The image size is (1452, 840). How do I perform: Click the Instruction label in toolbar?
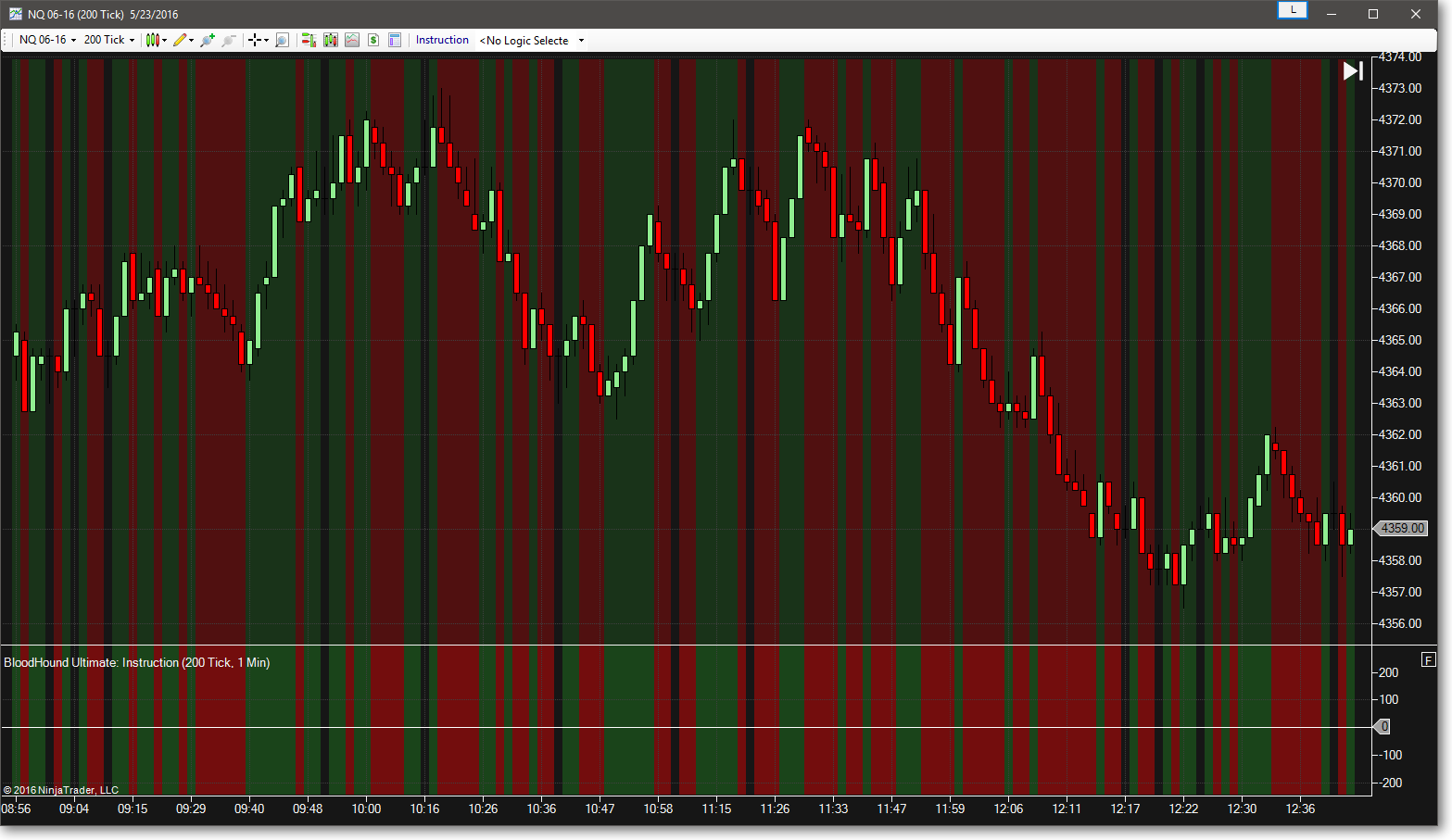(442, 40)
